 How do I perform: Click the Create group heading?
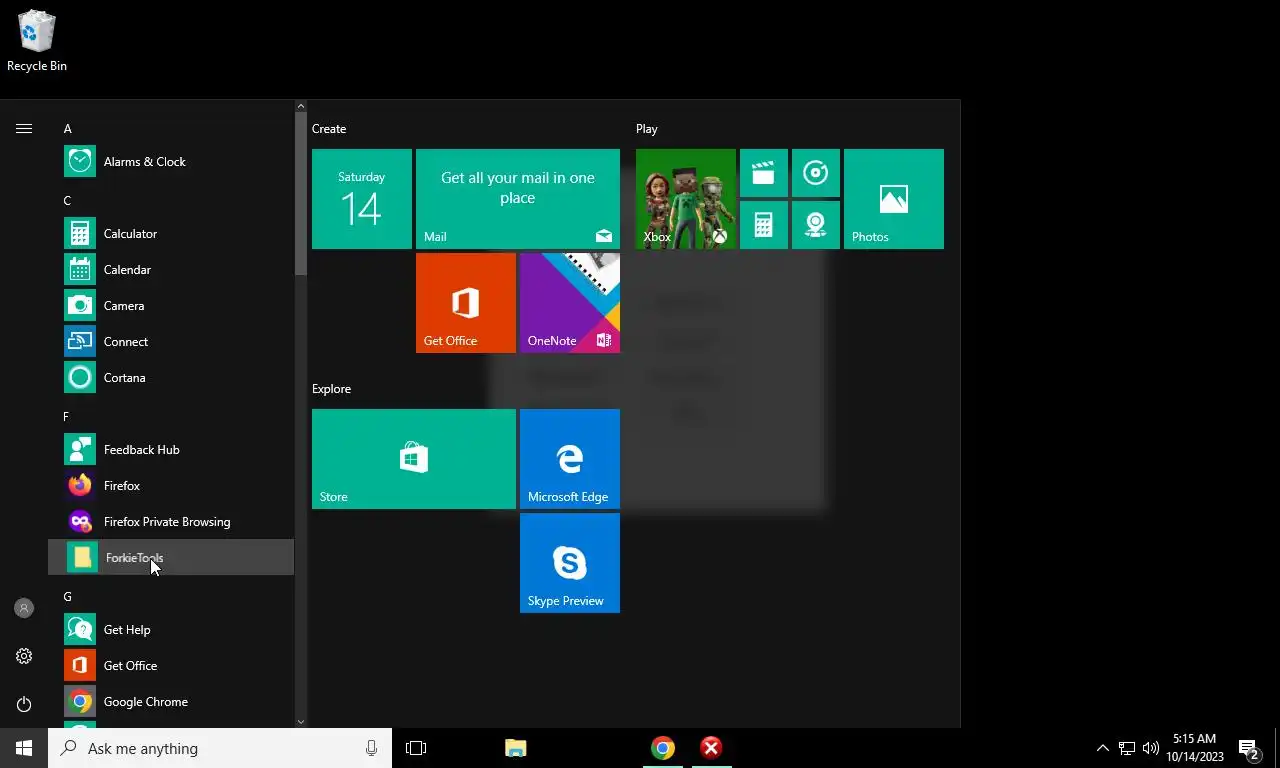329,129
